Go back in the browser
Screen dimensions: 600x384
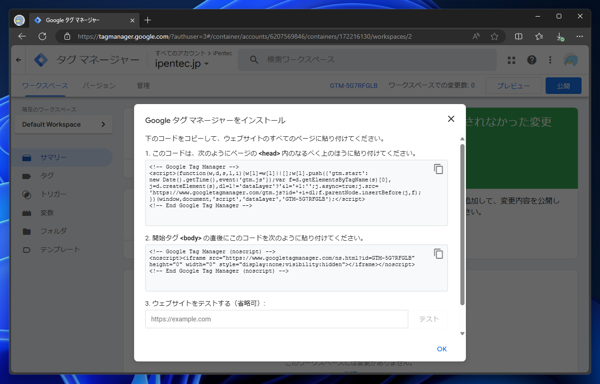[x=22, y=36]
